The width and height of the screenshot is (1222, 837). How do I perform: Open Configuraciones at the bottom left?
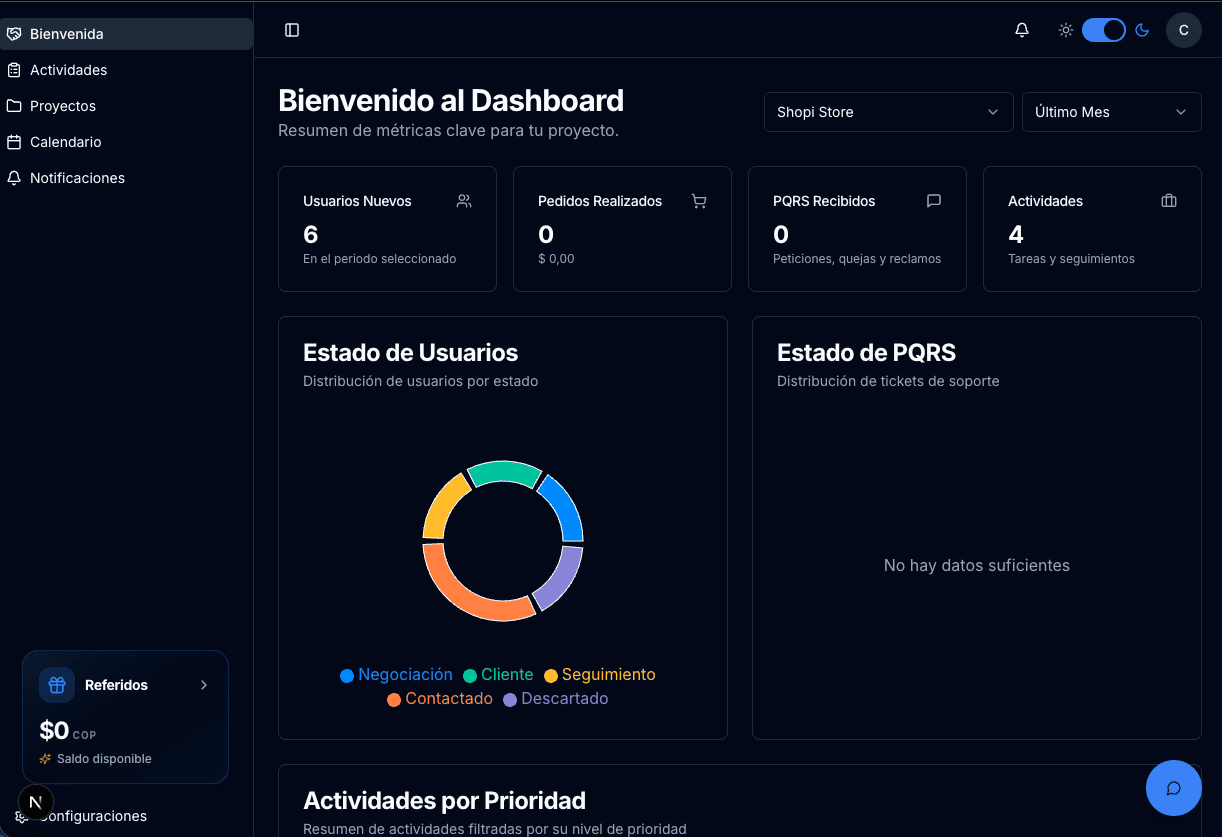pos(90,816)
